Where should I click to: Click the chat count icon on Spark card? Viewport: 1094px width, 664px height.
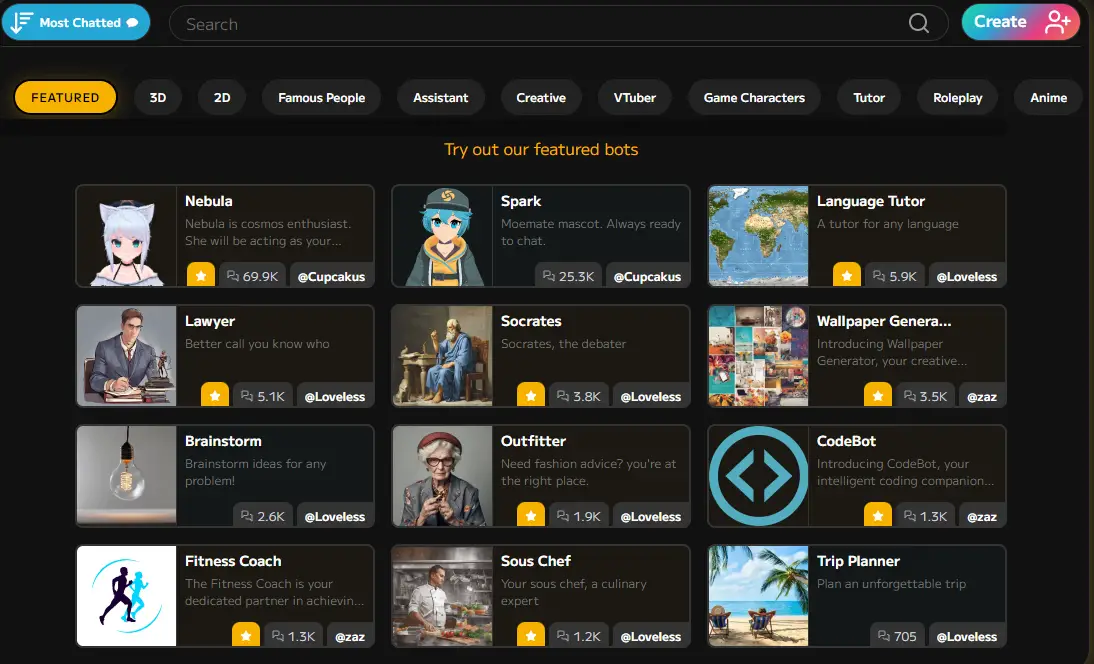pos(548,276)
